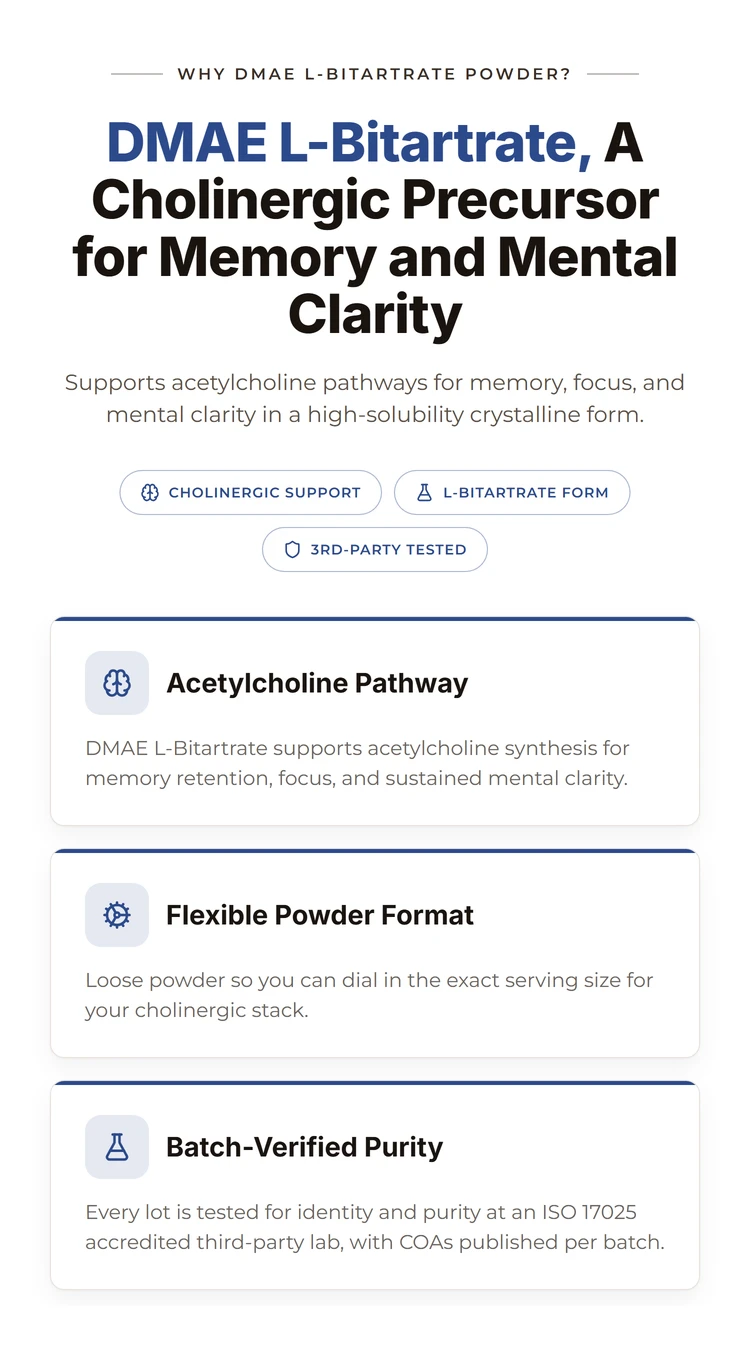Click the acetylcholine pathways subtitle paragraph
This screenshot has width=750, height=1358.
(x=375, y=398)
